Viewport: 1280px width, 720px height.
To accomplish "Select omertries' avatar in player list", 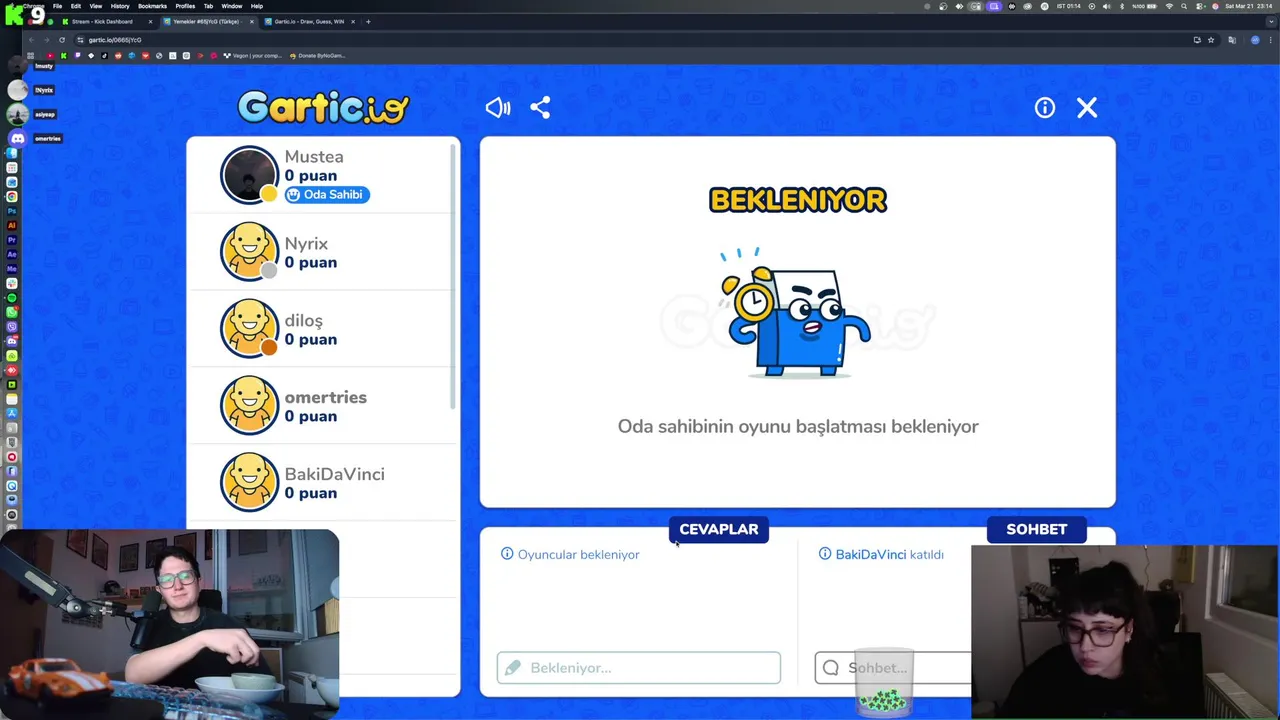I will click(249, 405).
